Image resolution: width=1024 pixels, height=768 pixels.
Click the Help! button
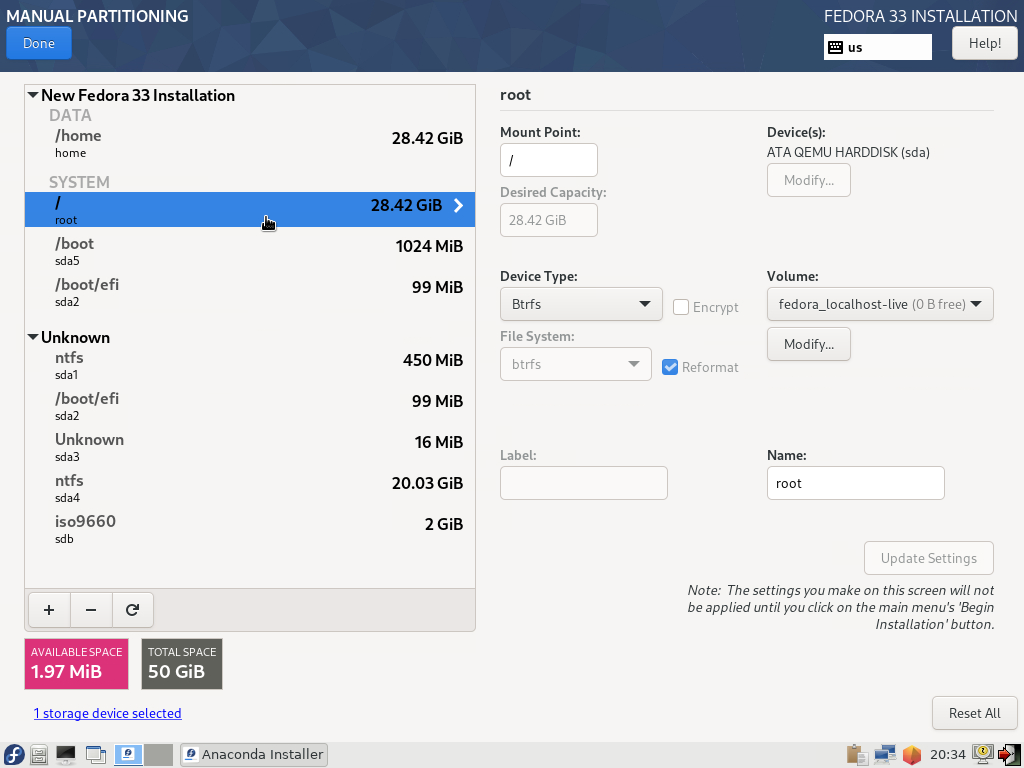(985, 43)
